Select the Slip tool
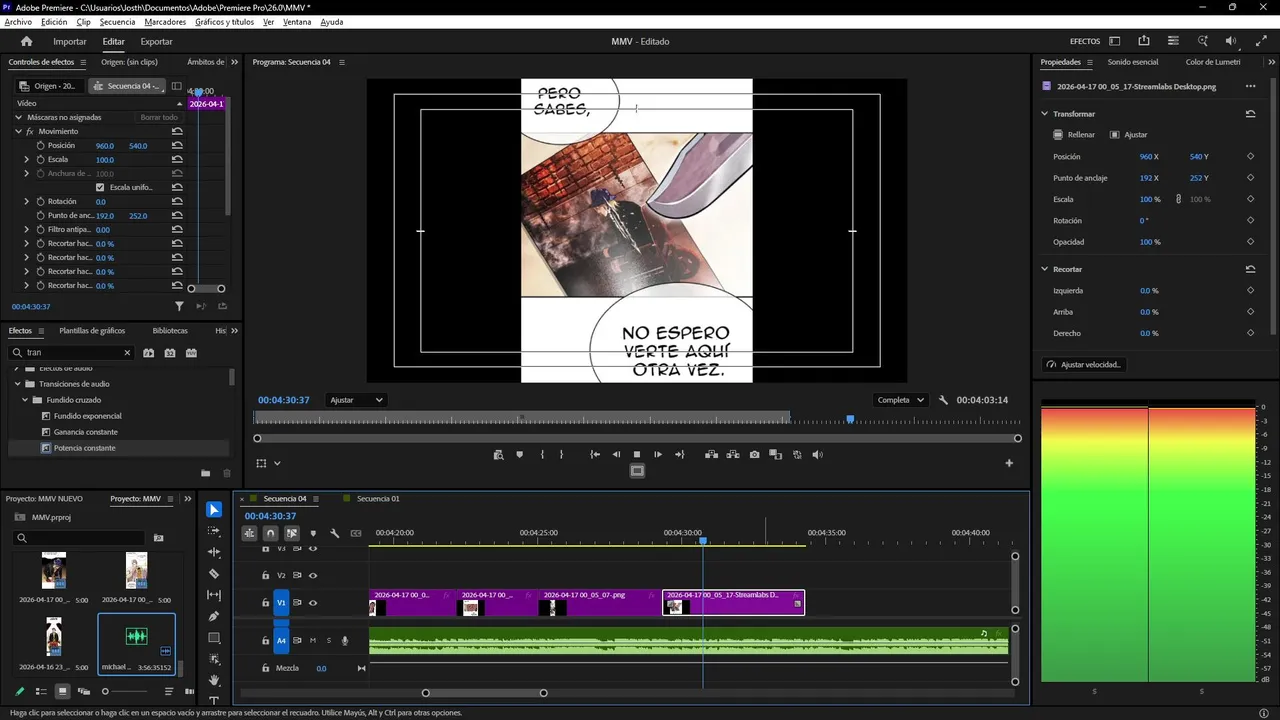The width and height of the screenshot is (1280, 720). [x=214, y=595]
